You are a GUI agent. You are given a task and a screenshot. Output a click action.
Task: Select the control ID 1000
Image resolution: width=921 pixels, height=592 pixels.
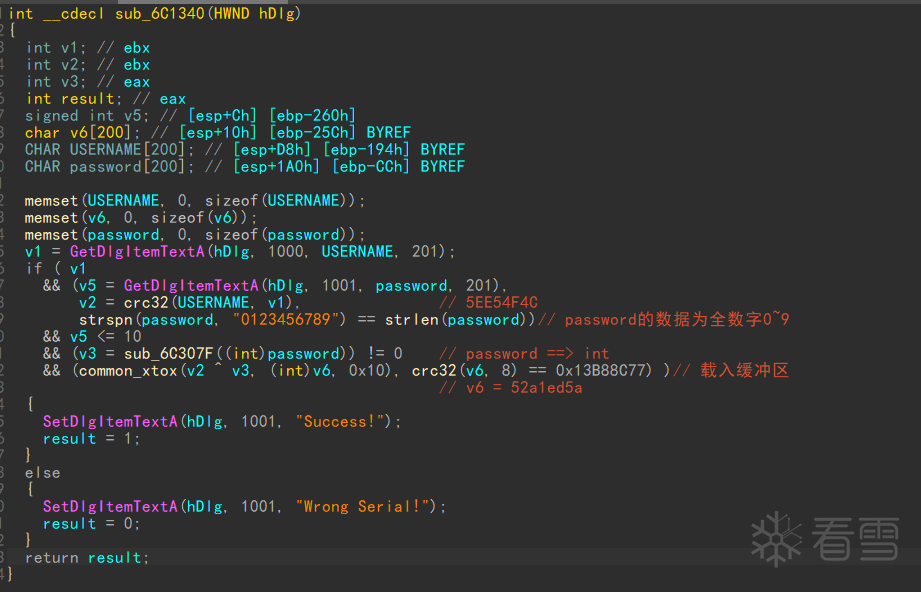coord(286,252)
